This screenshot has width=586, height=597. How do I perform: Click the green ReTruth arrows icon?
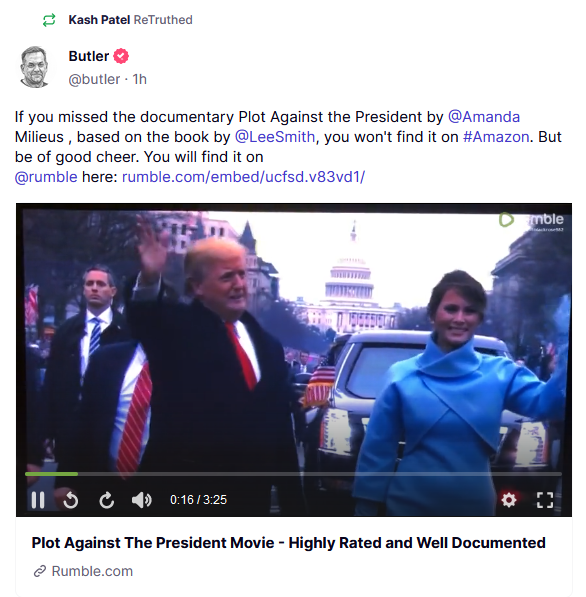click(x=49, y=20)
